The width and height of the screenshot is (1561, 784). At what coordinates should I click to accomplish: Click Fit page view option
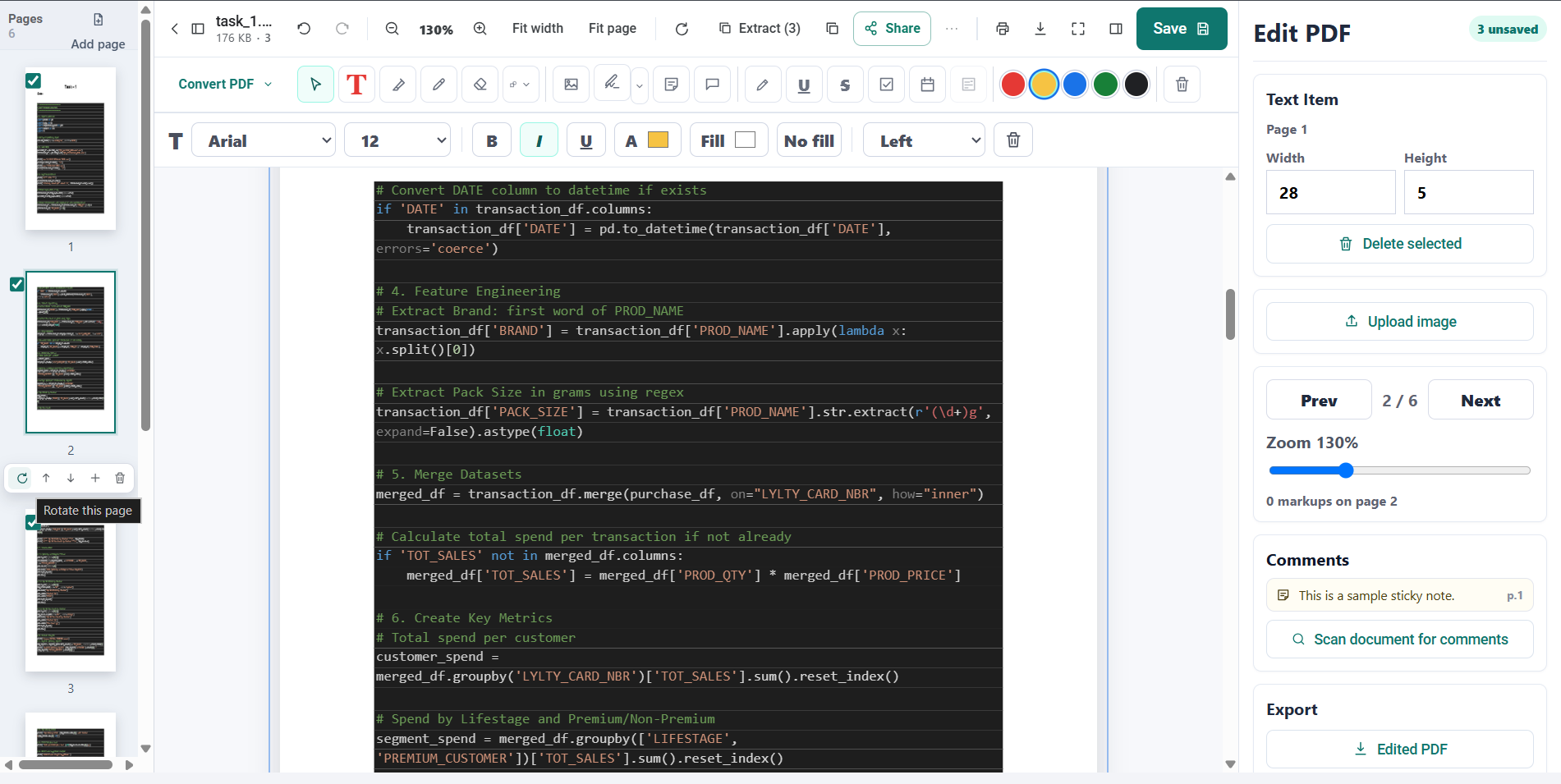[x=613, y=29]
